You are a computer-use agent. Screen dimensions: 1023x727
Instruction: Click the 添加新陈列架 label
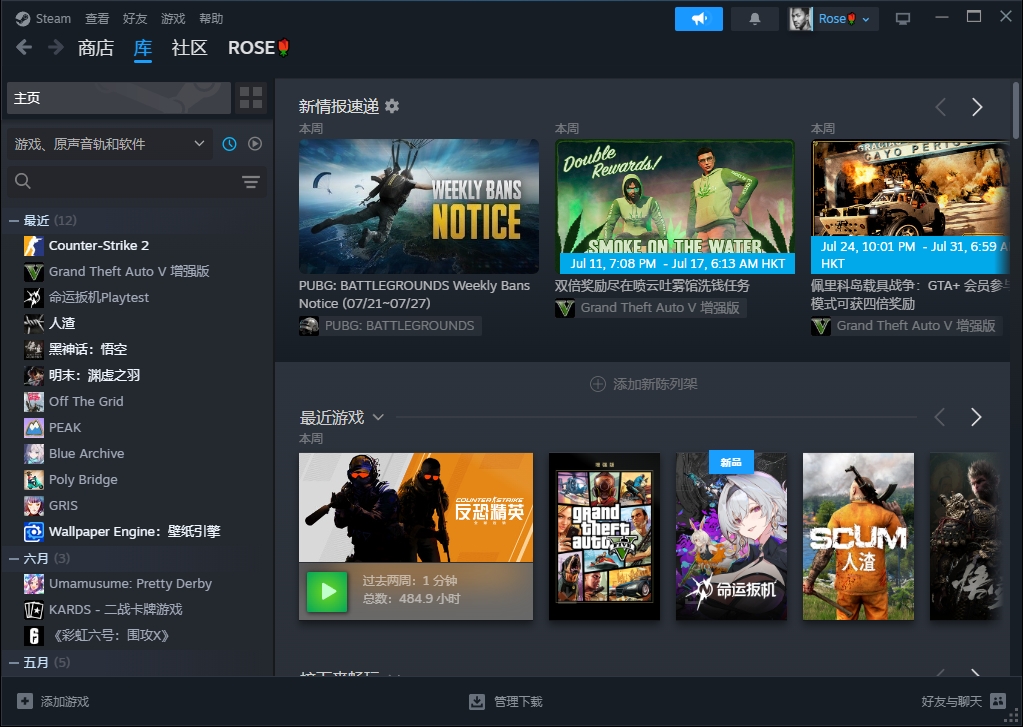tap(655, 384)
